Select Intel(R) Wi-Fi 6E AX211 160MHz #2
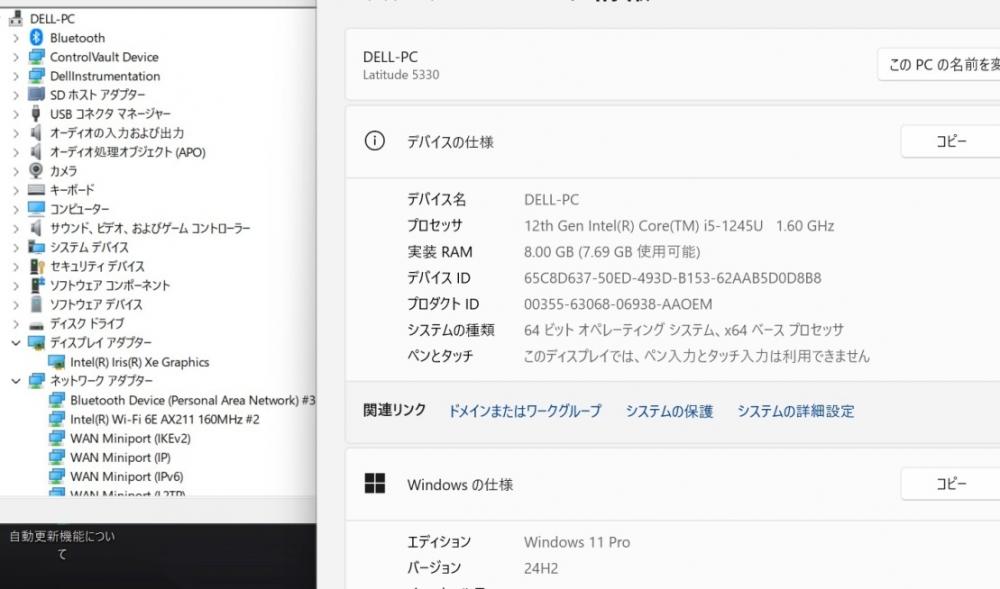The height and width of the screenshot is (589, 1000). tap(165, 419)
